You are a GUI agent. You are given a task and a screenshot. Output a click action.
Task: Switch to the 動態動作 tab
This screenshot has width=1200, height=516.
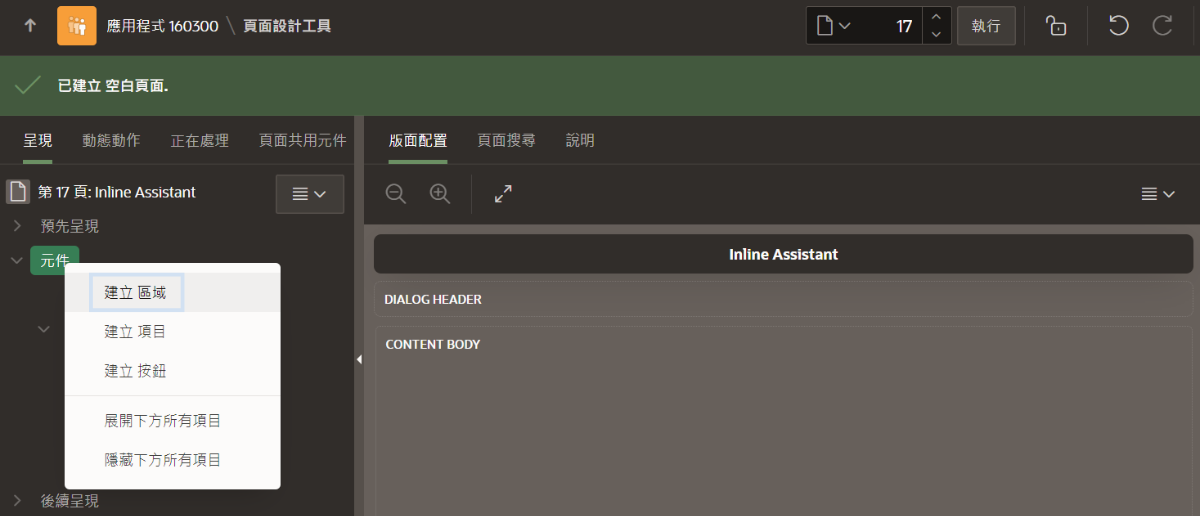click(111, 141)
